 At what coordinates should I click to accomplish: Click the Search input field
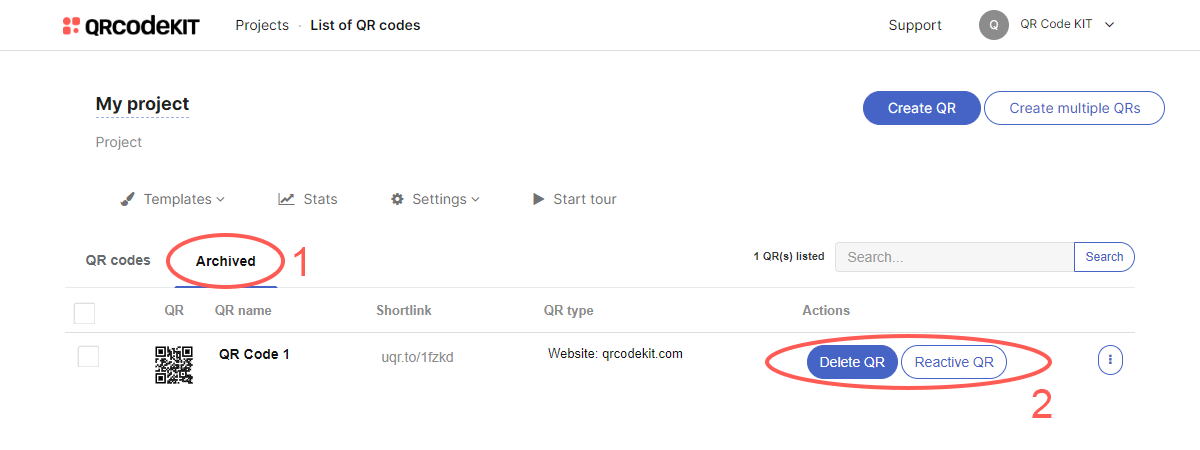point(954,257)
